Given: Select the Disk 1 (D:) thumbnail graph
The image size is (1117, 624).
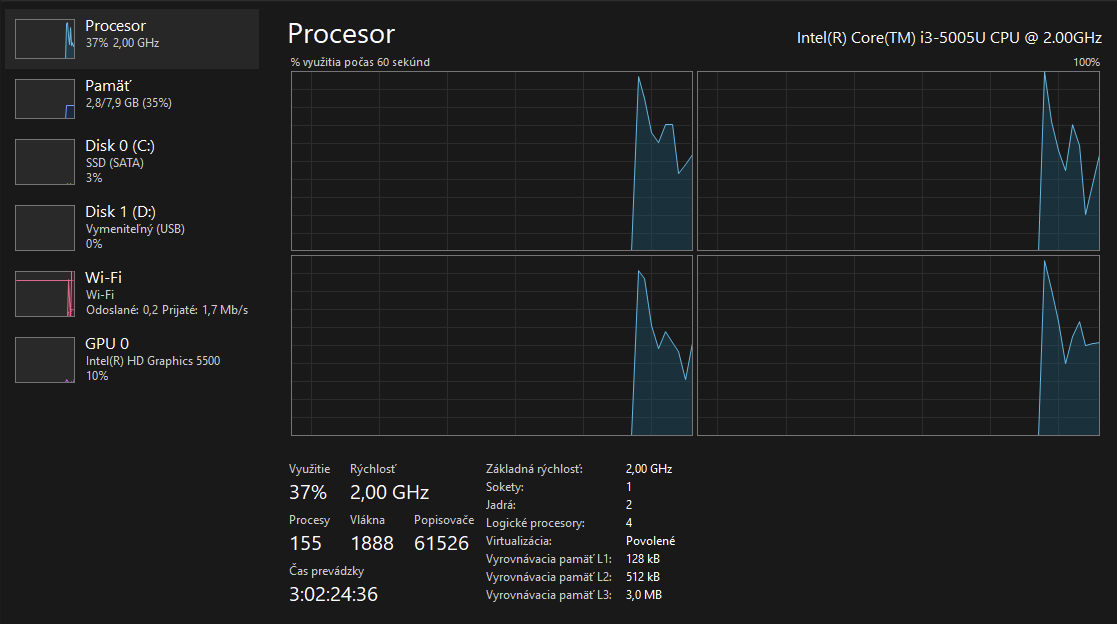Looking at the screenshot, I should click(45, 228).
